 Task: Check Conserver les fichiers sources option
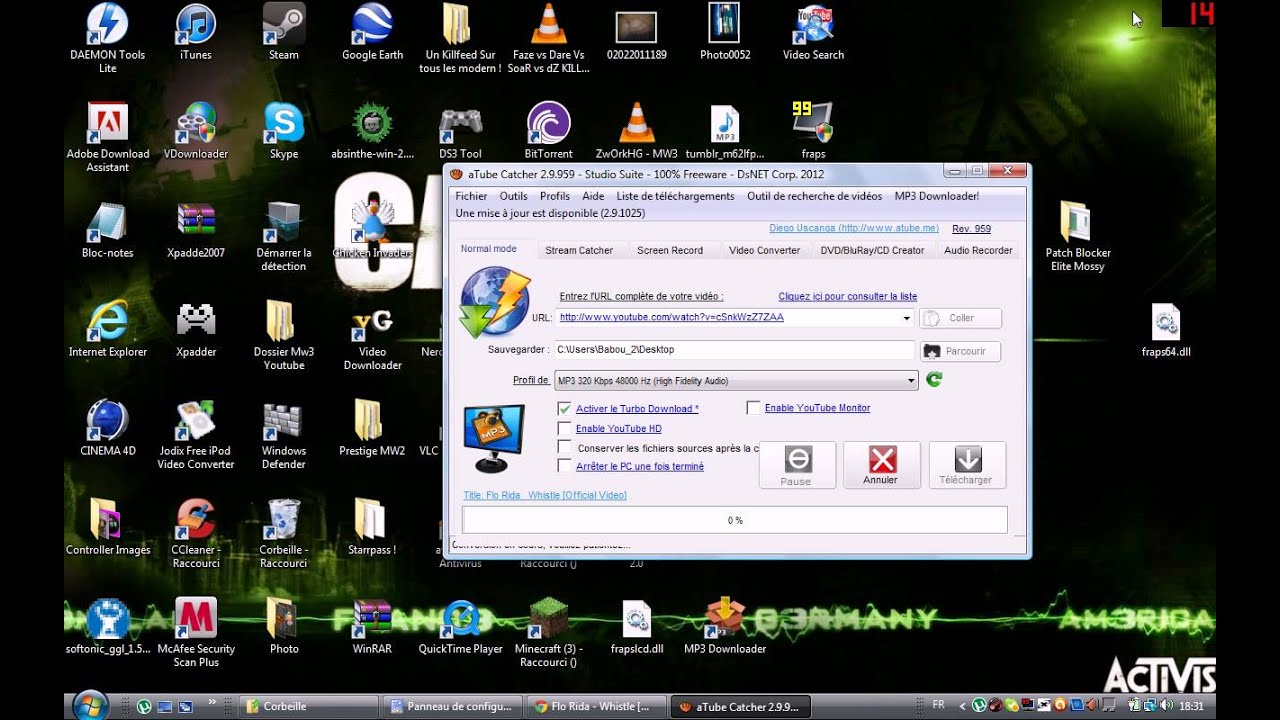(565, 447)
